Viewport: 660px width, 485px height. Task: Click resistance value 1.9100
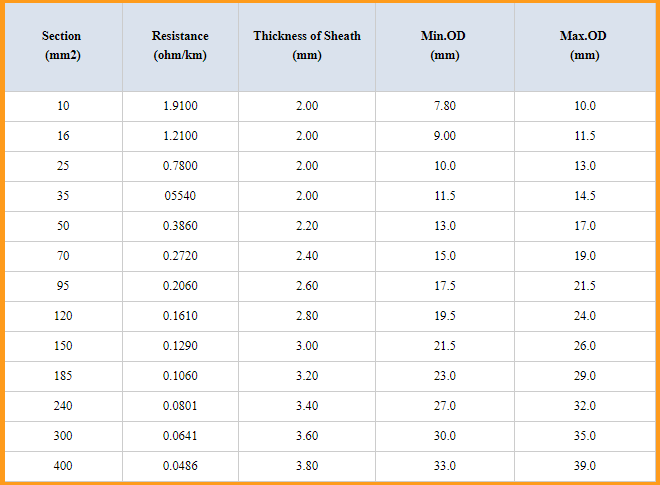click(180, 106)
